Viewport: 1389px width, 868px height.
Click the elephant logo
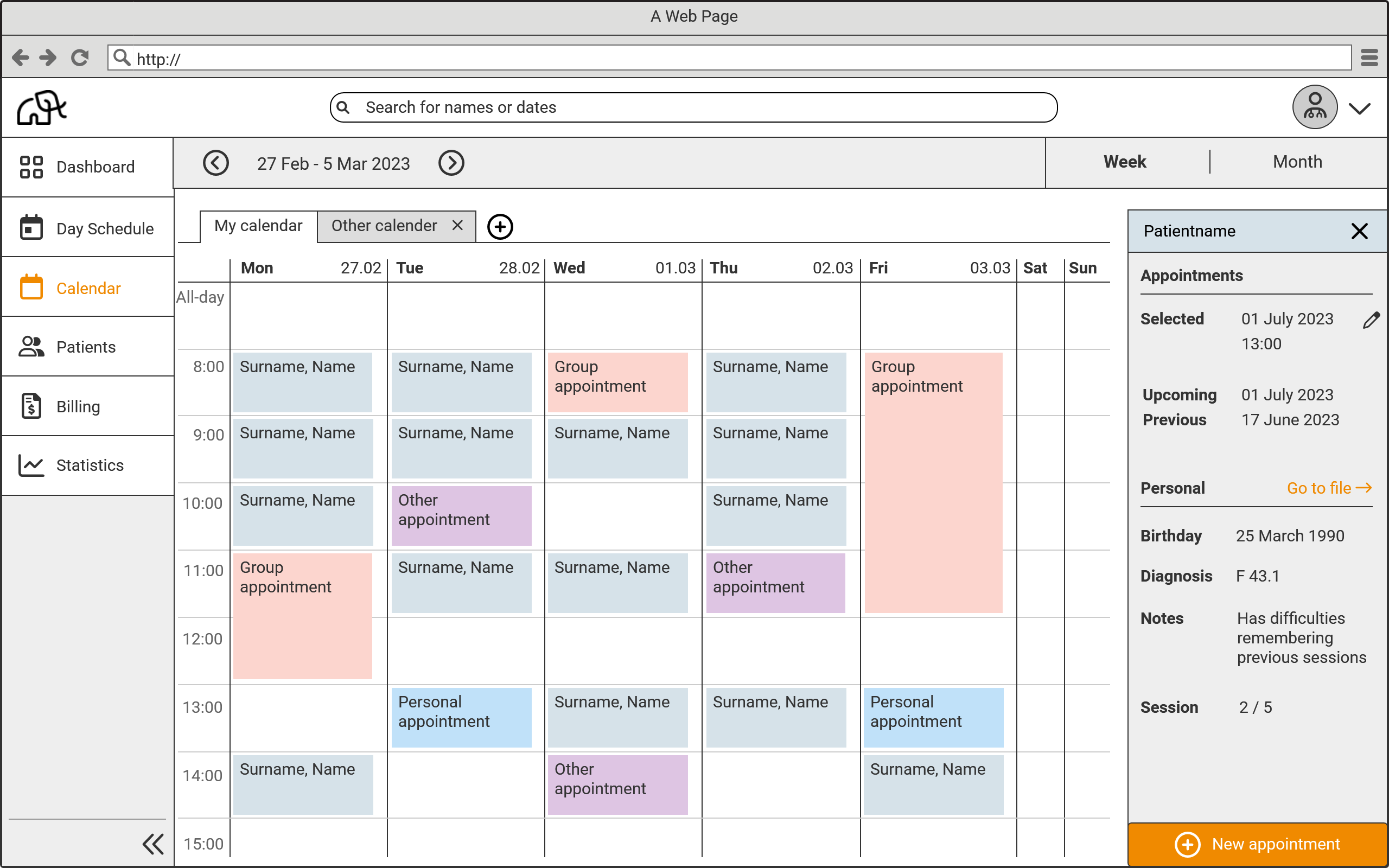42,107
